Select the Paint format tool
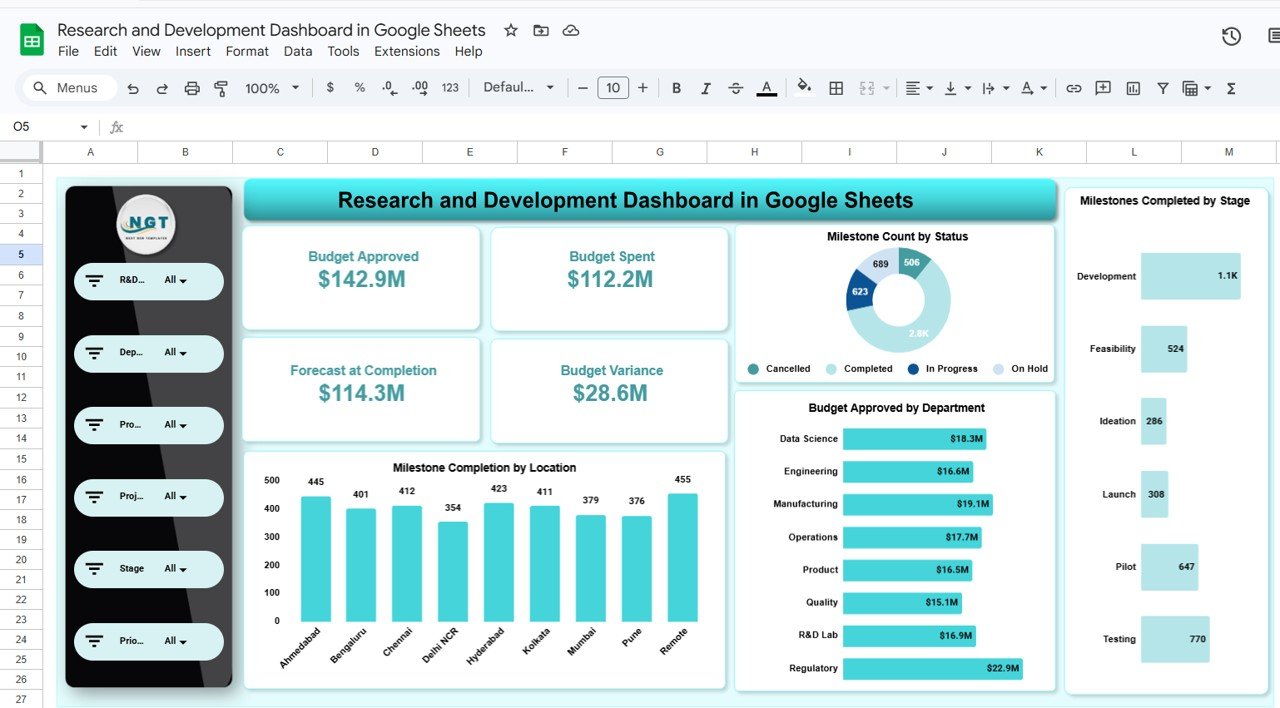 coord(220,88)
